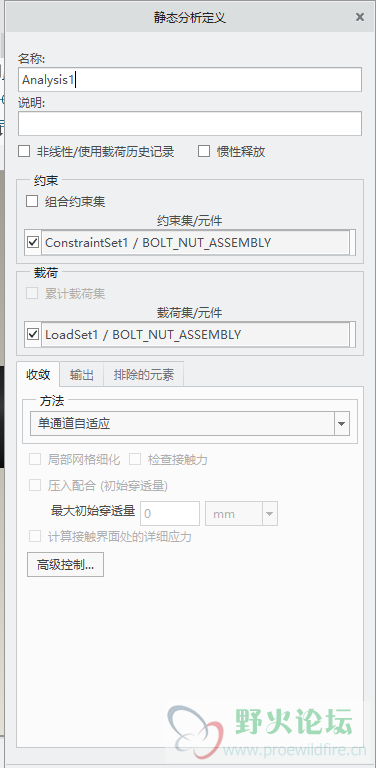Uncheck LoadSet1 load set checkbox
Screen dimensions: 376x768
(x=33, y=335)
